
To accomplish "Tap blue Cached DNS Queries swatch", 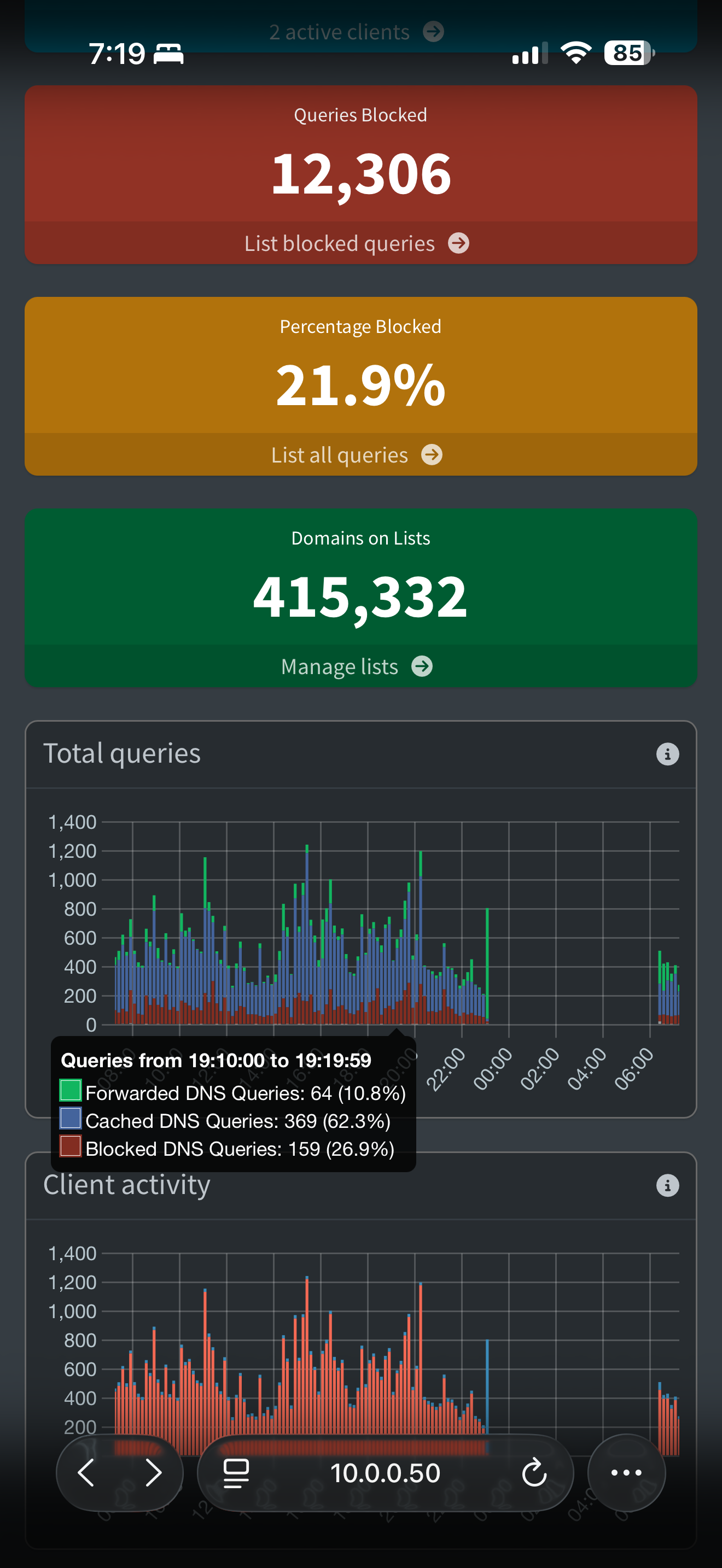I will 71,1118.
